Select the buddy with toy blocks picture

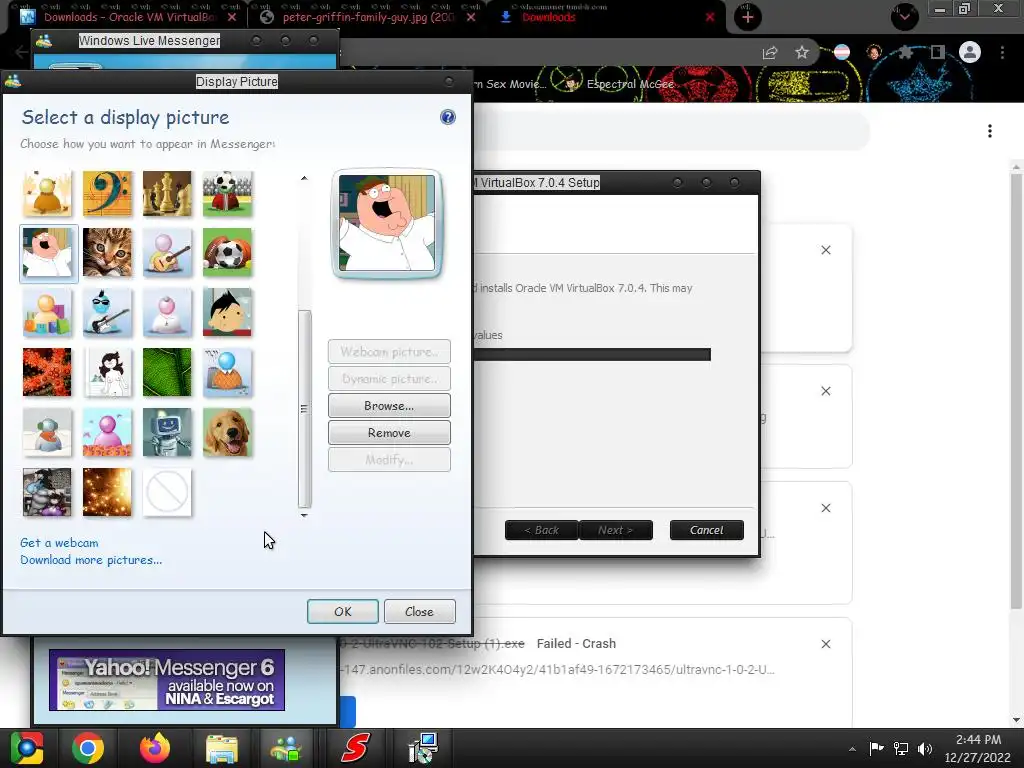pos(47,313)
